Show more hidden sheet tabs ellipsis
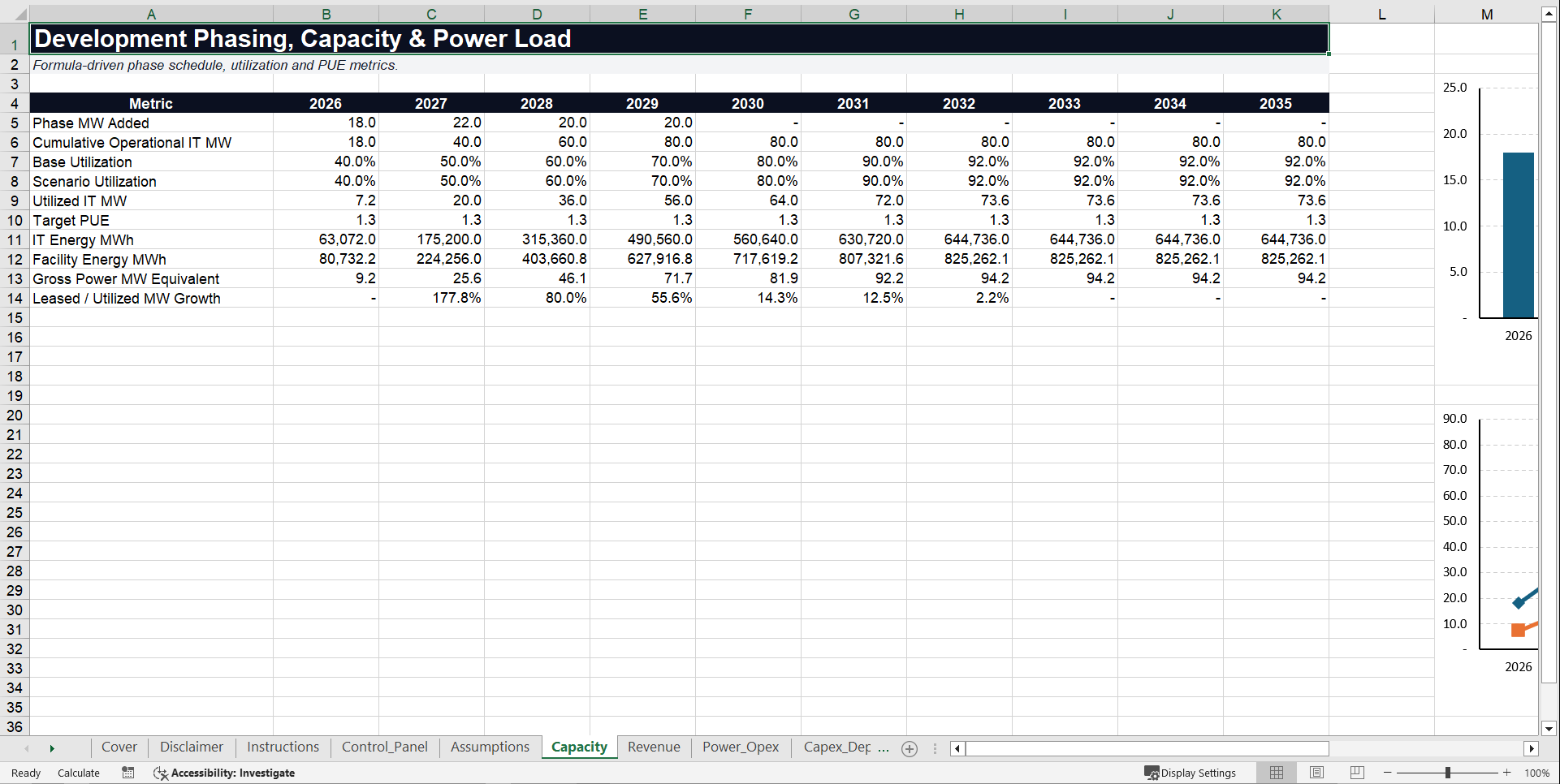This screenshot has width=1560, height=784. coord(884,748)
